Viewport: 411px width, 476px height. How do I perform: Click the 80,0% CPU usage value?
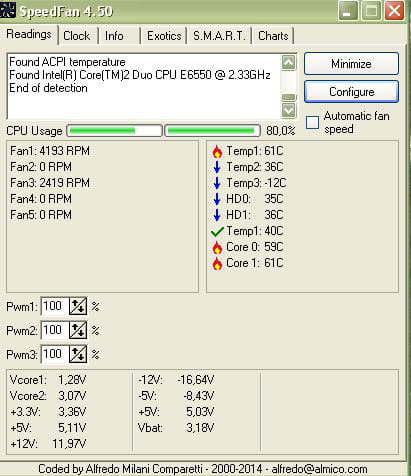(281, 131)
